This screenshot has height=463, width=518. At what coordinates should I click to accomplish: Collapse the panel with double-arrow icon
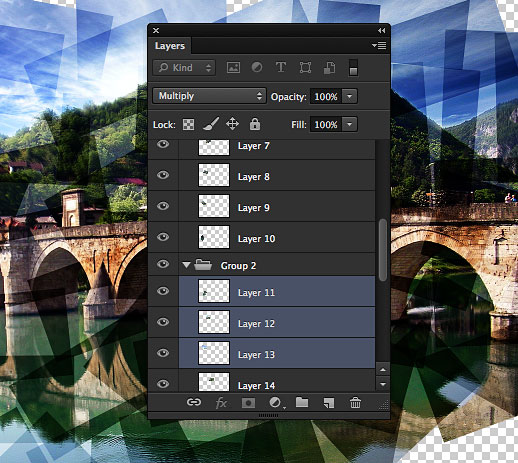[382, 31]
